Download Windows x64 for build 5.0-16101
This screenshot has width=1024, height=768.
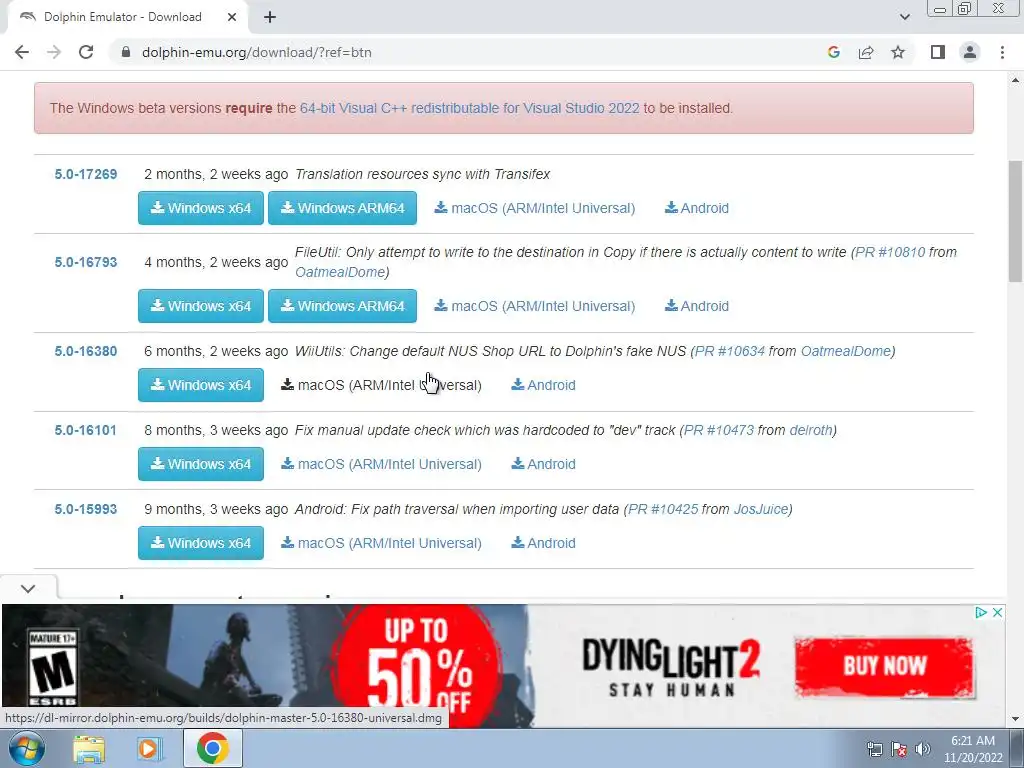point(200,464)
